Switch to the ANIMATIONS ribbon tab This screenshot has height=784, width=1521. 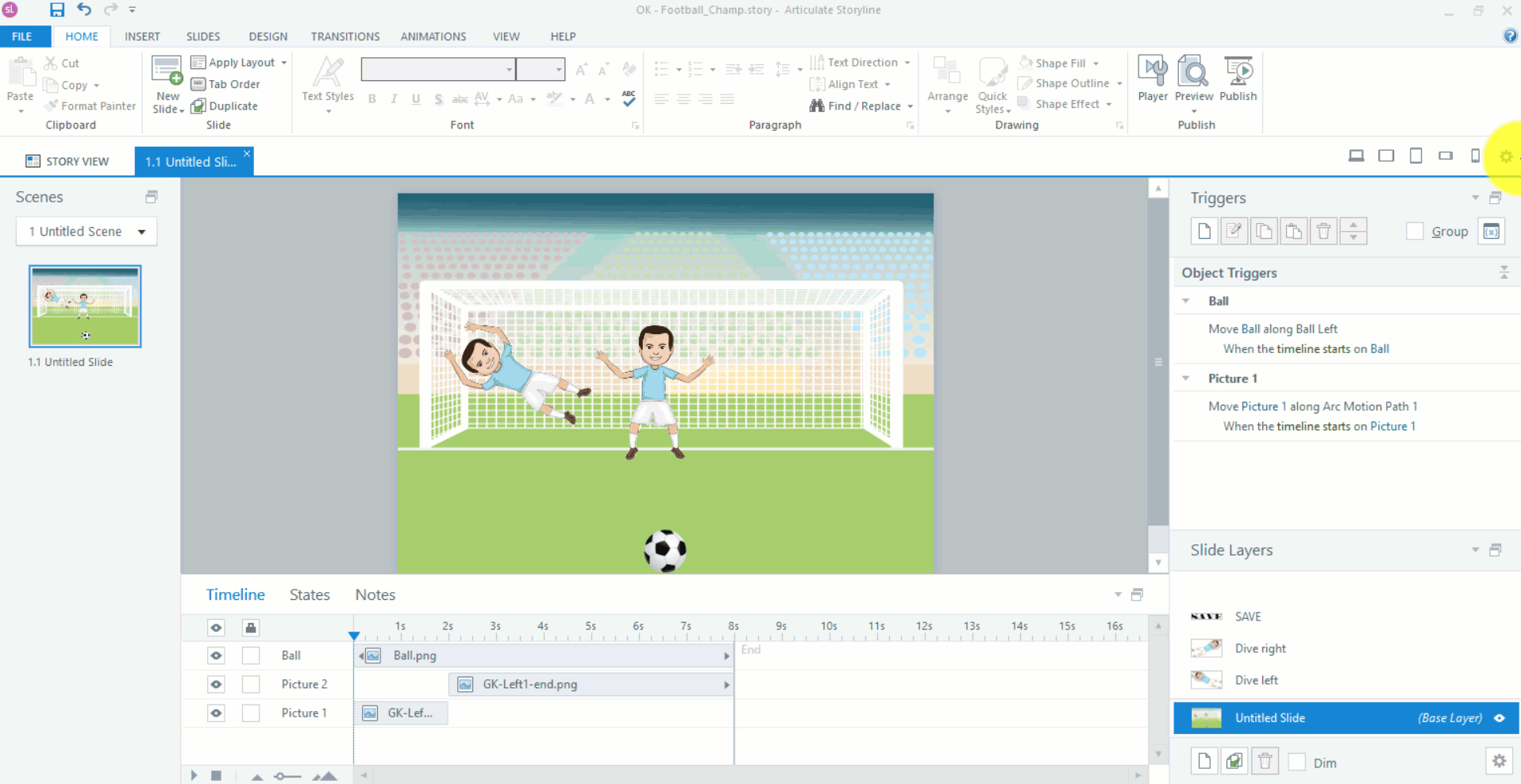(433, 36)
